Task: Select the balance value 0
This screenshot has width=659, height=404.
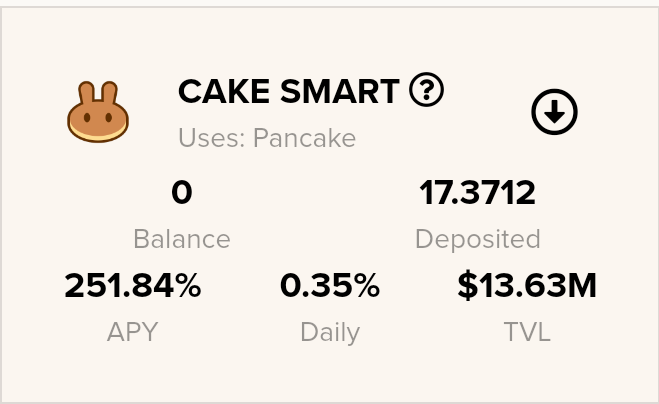Action: tap(182, 193)
